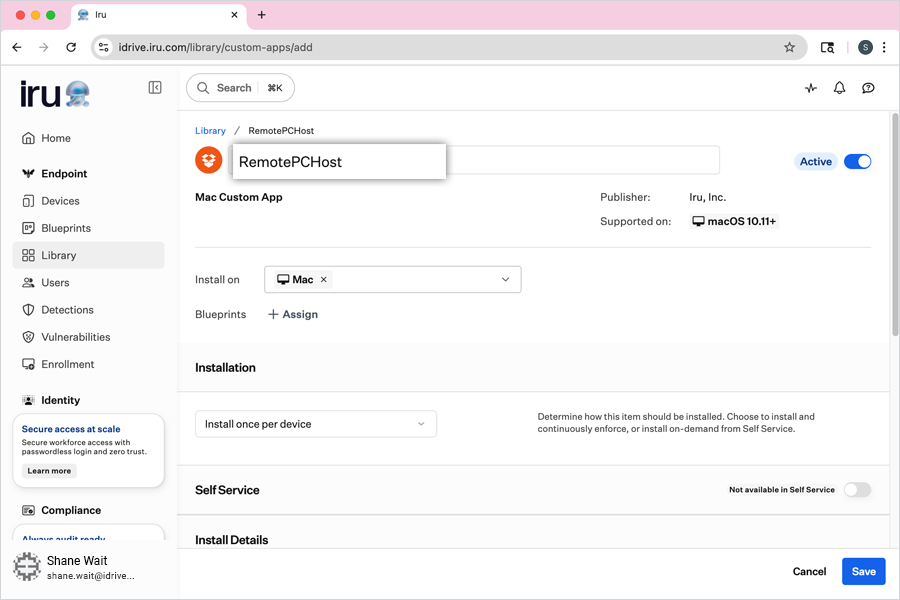Go to Devices in the sidebar
The width and height of the screenshot is (900, 600).
click(60, 201)
